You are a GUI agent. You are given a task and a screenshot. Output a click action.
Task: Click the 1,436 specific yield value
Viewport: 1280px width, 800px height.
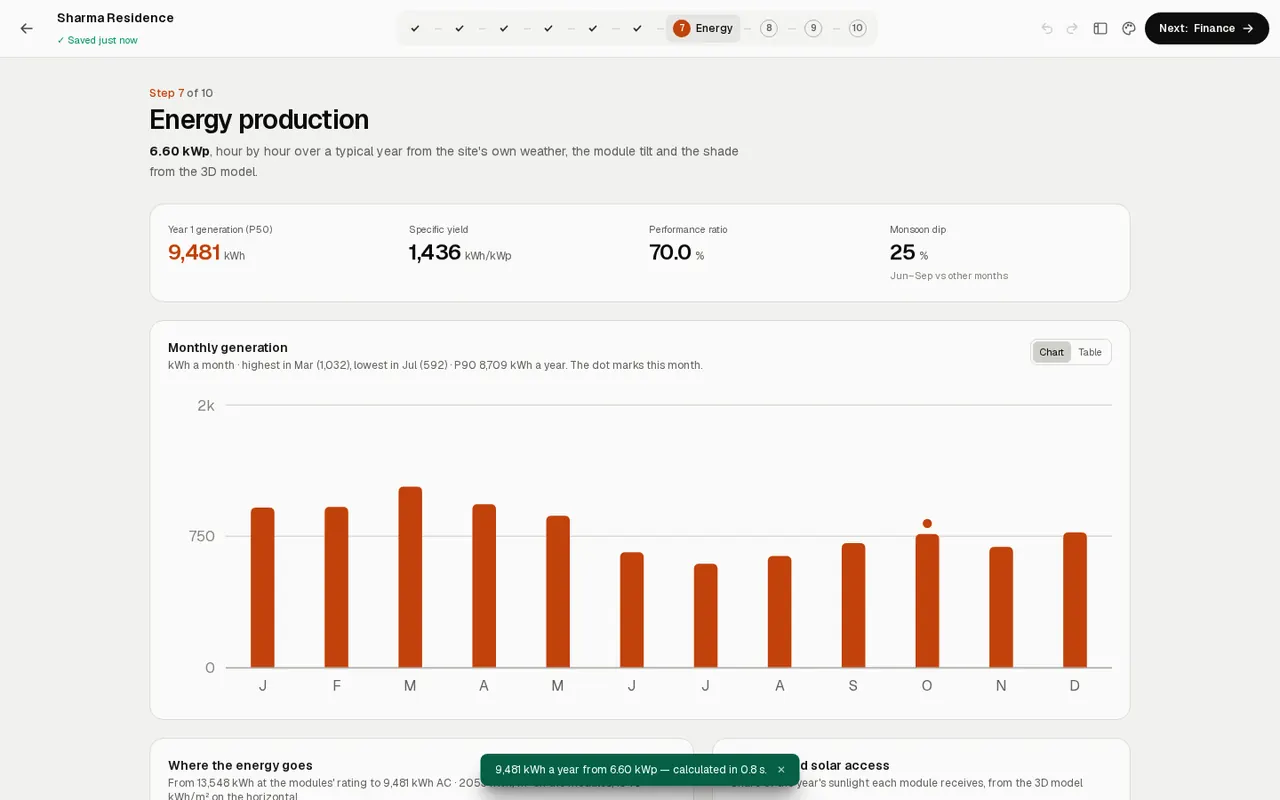pos(460,252)
